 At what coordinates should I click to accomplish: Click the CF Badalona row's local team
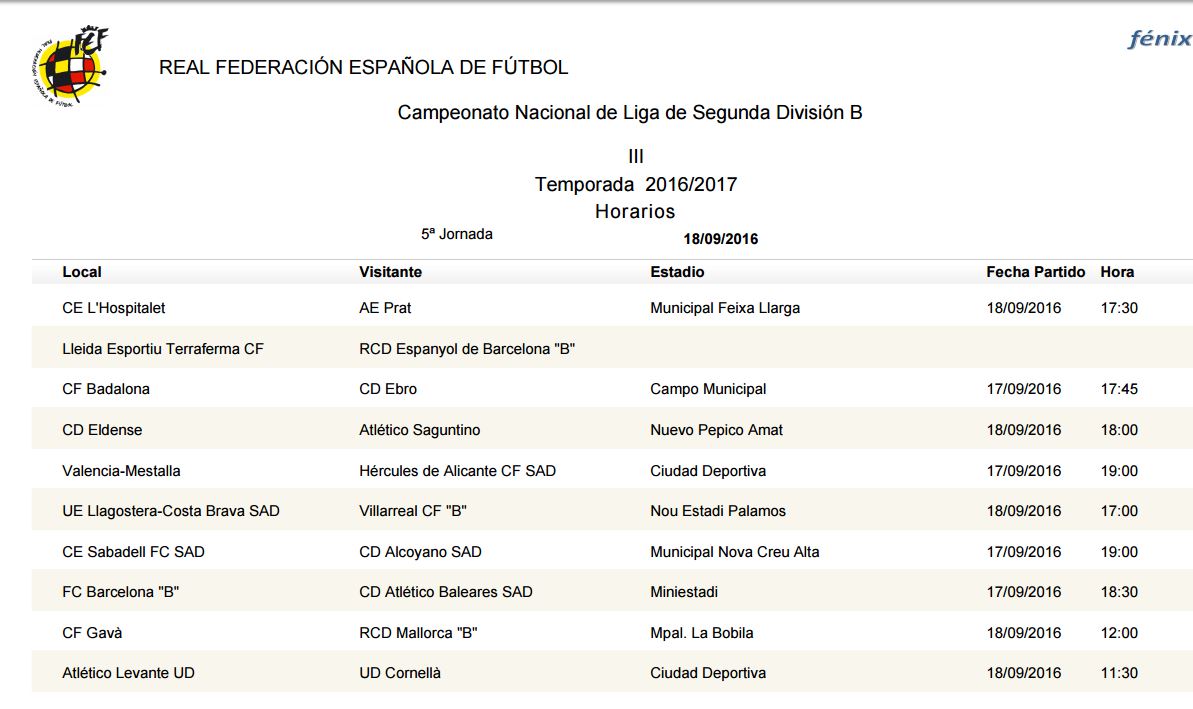click(x=106, y=389)
